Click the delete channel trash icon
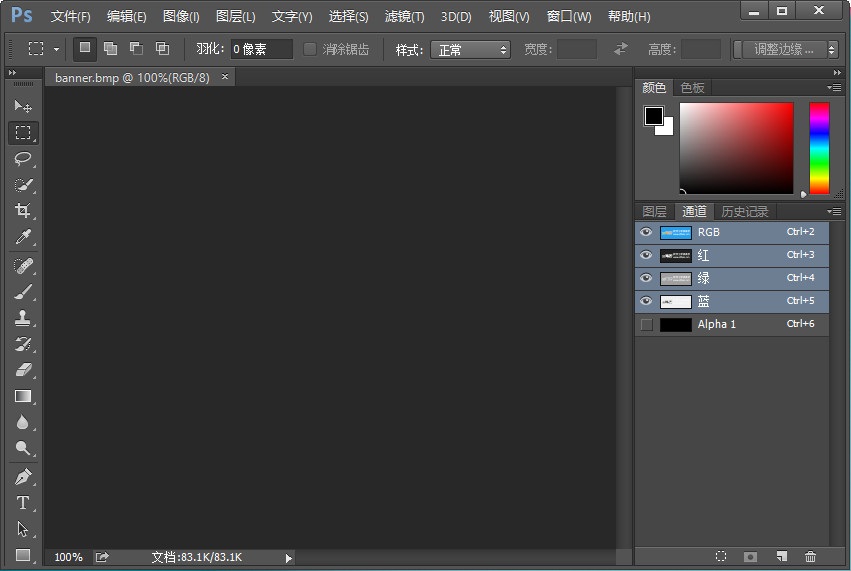Screen dimensions: 851x571 810,557
